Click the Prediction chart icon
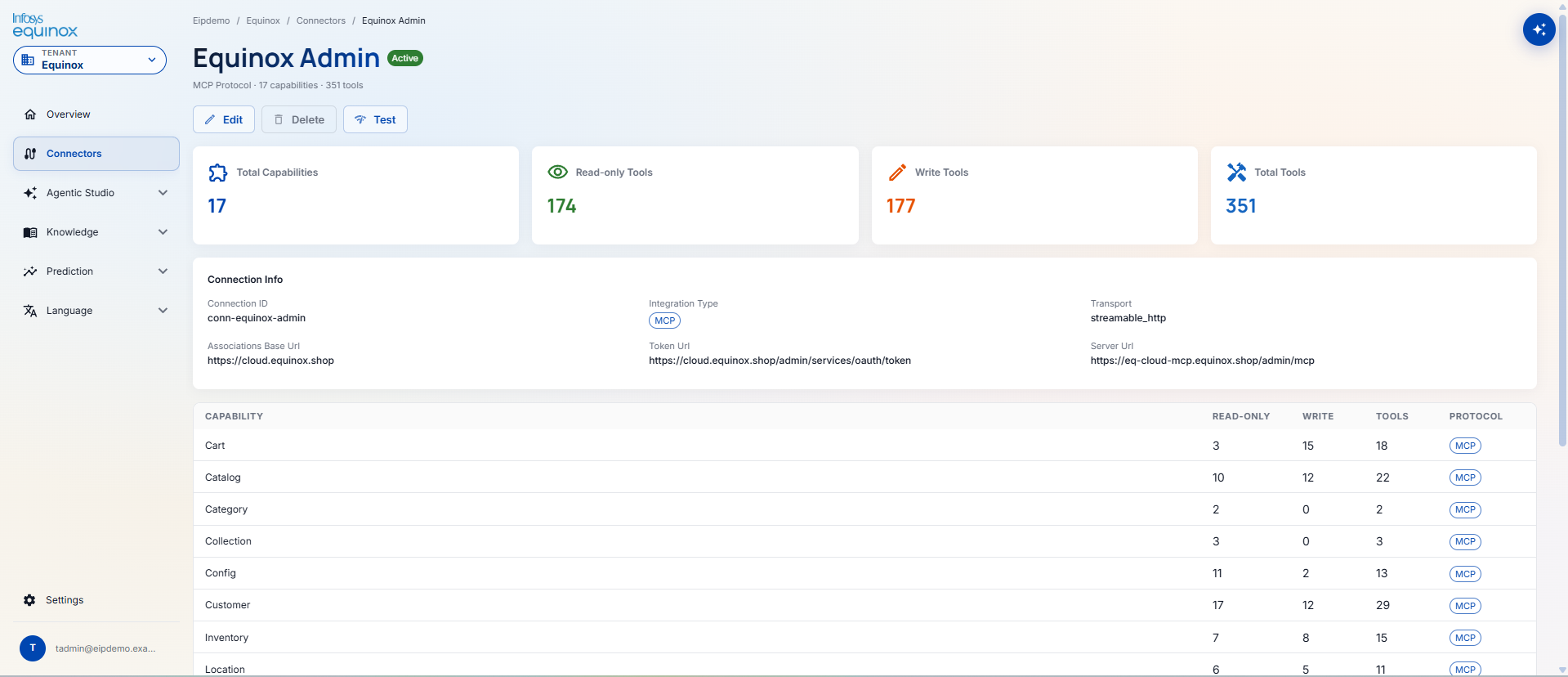 (x=30, y=271)
